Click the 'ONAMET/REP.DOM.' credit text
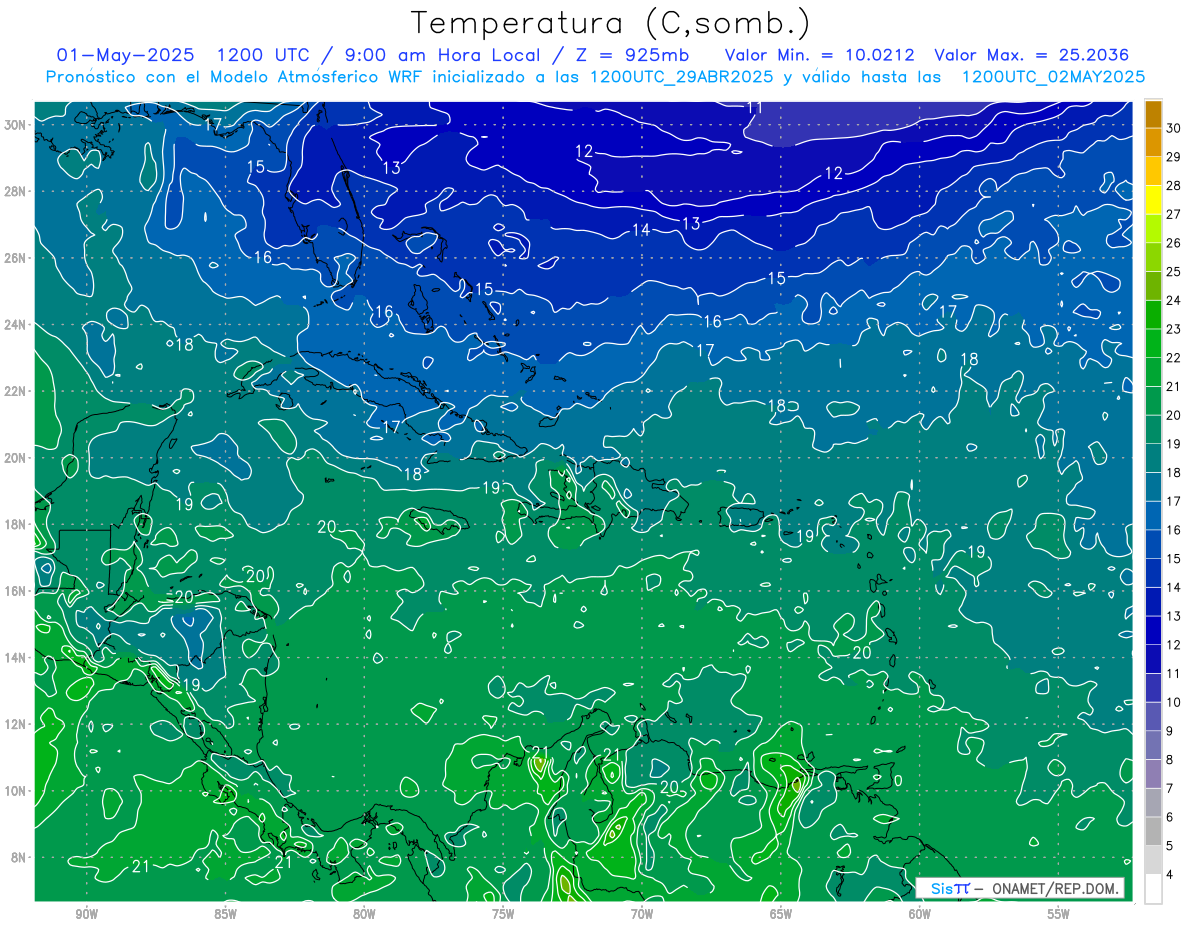This screenshot has height=927, width=1200. [x=1053, y=889]
